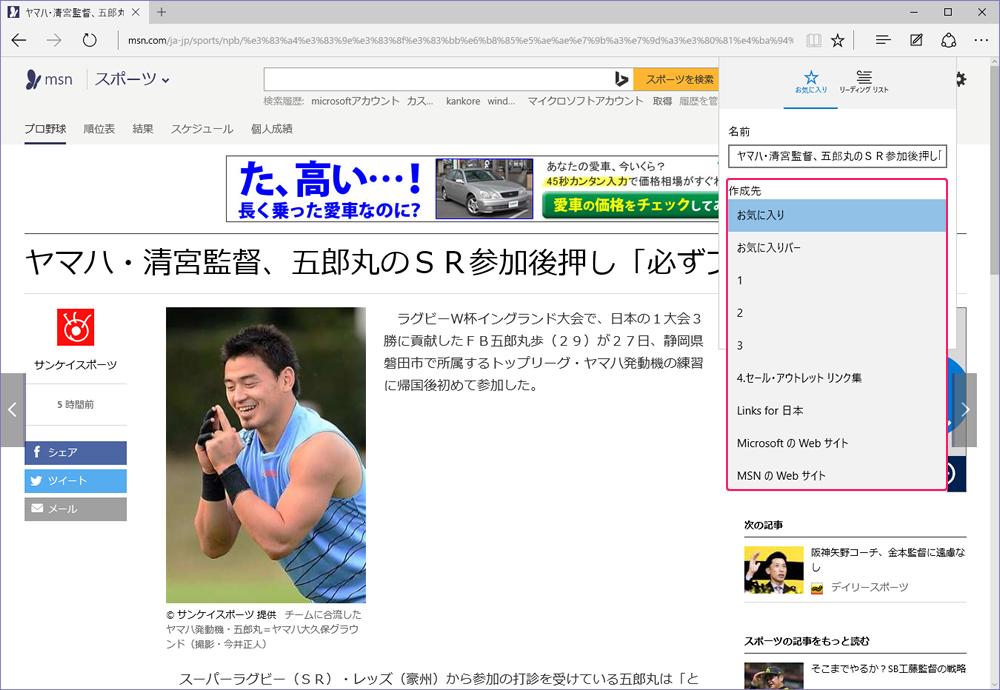This screenshot has width=1000, height=690.
Task: Go to next article right arrow
Action: (965, 409)
